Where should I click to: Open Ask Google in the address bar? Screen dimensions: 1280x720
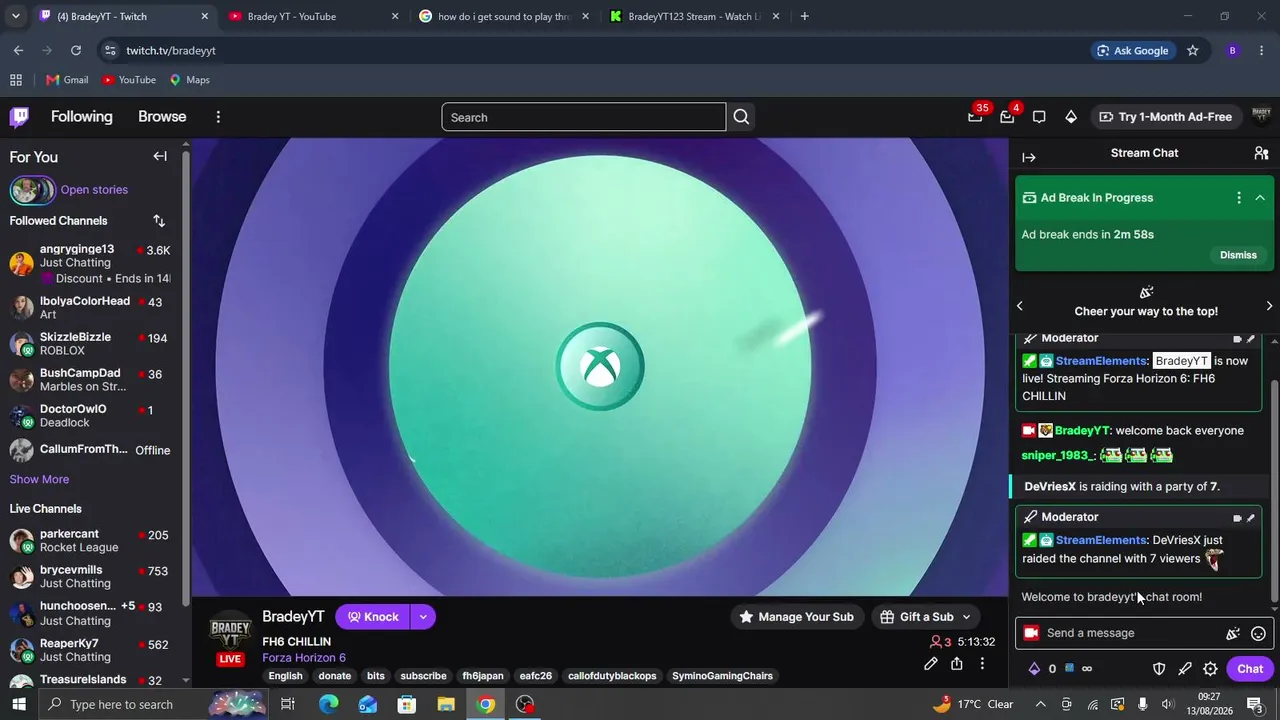1132,50
